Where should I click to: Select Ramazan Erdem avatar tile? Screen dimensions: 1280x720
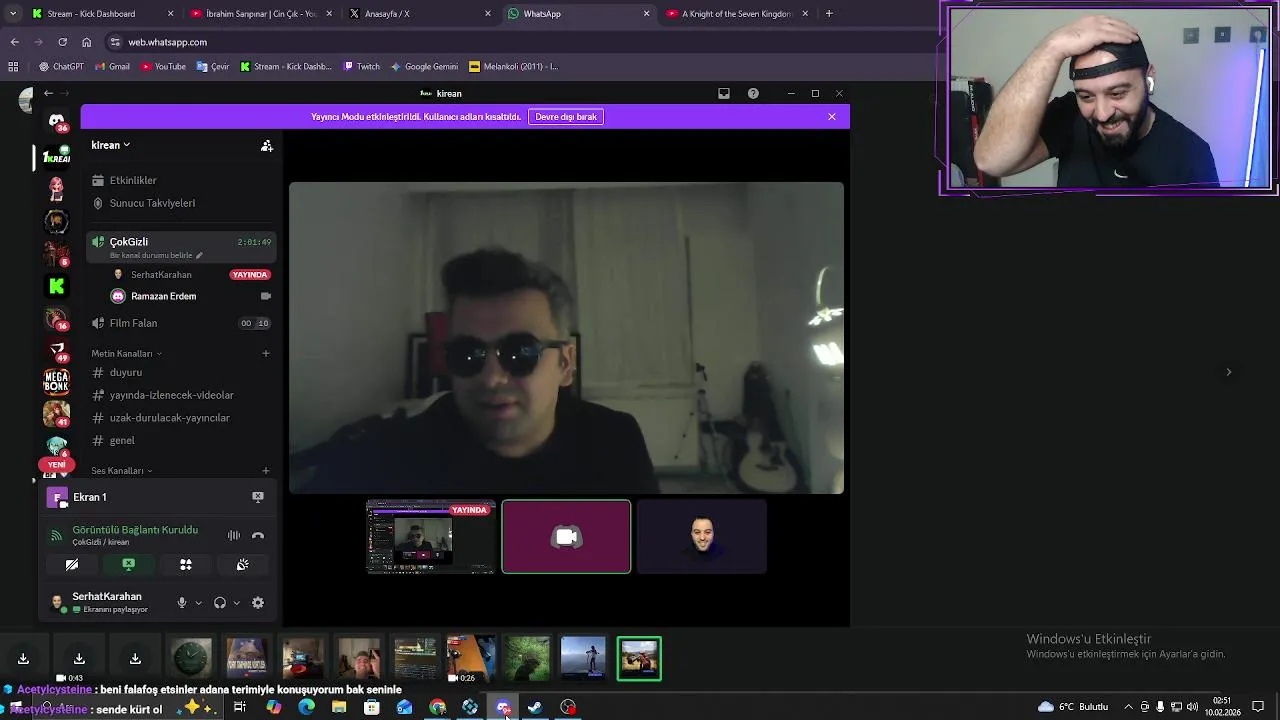click(702, 537)
